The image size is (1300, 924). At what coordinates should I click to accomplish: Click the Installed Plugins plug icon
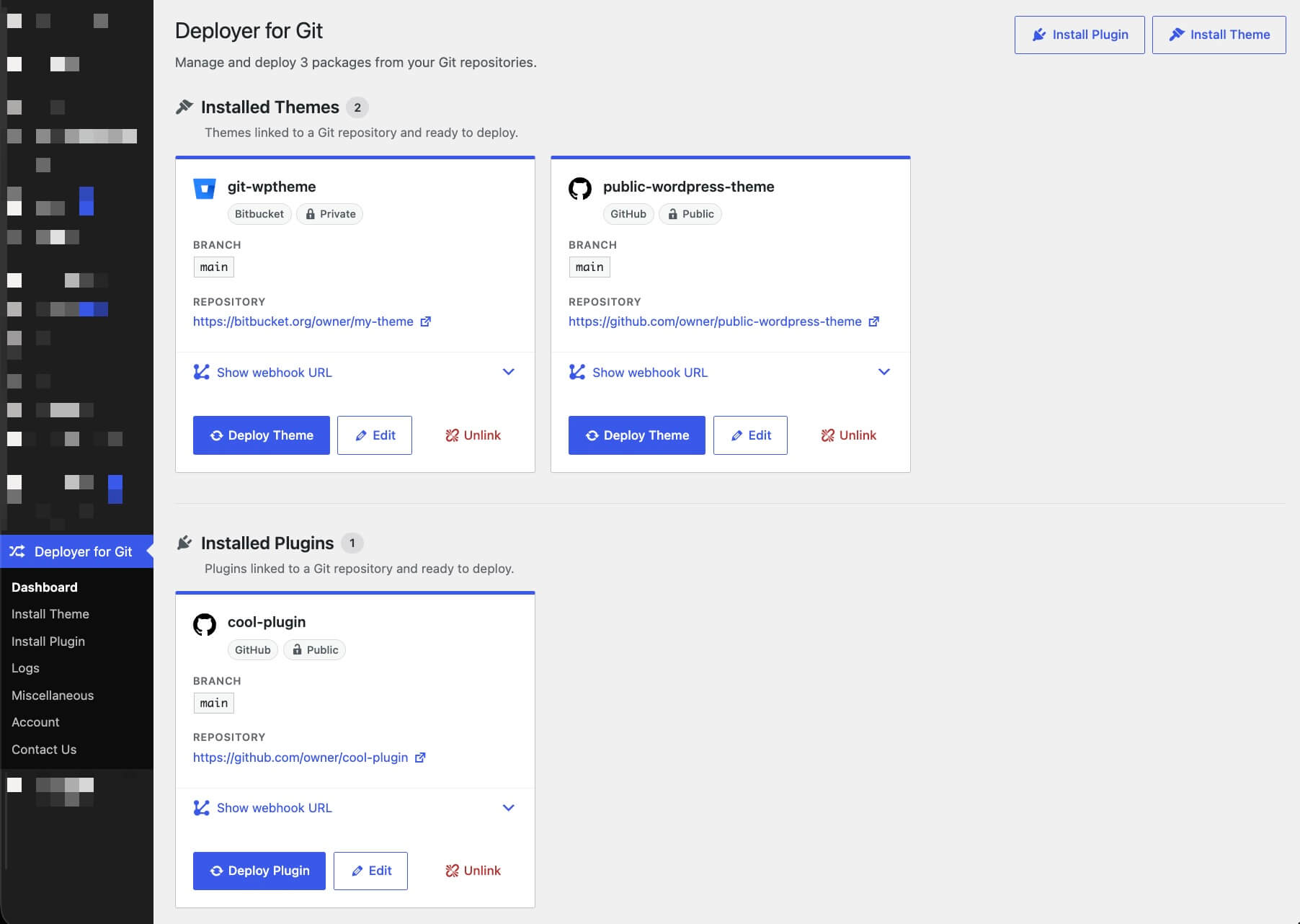(x=184, y=543)
